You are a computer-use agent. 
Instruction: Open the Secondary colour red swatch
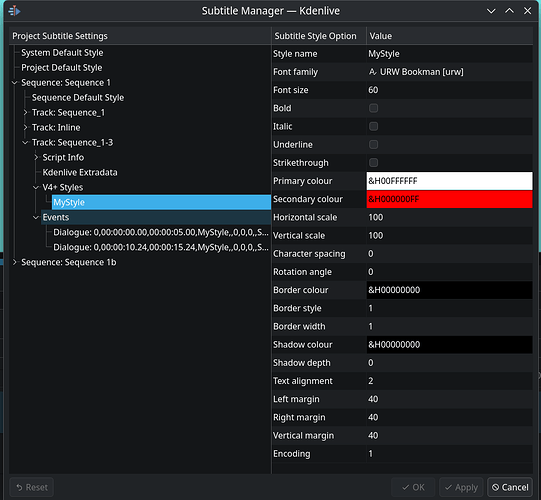coord(449,199)
